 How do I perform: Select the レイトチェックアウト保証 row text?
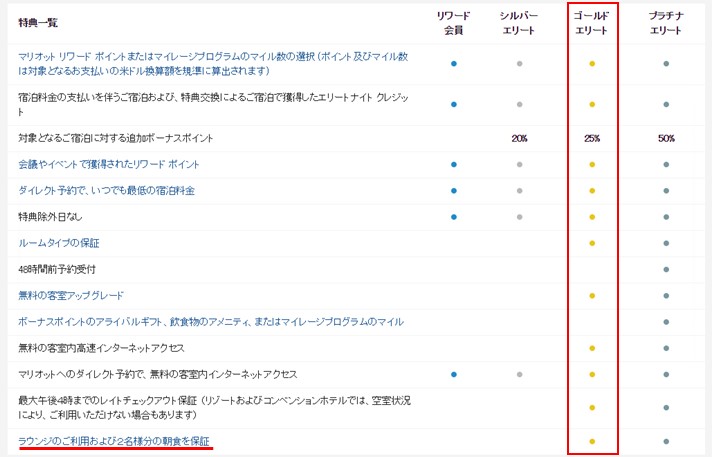(214, 407)
